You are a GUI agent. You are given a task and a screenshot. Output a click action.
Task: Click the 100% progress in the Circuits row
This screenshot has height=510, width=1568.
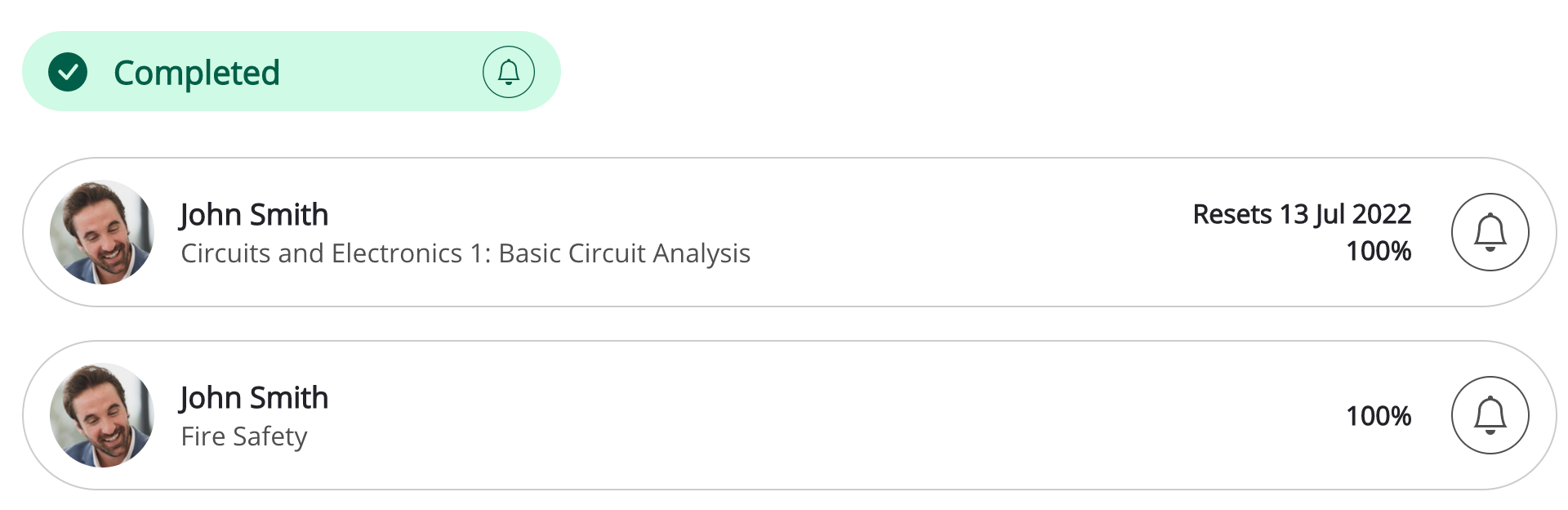(1379, 251)
